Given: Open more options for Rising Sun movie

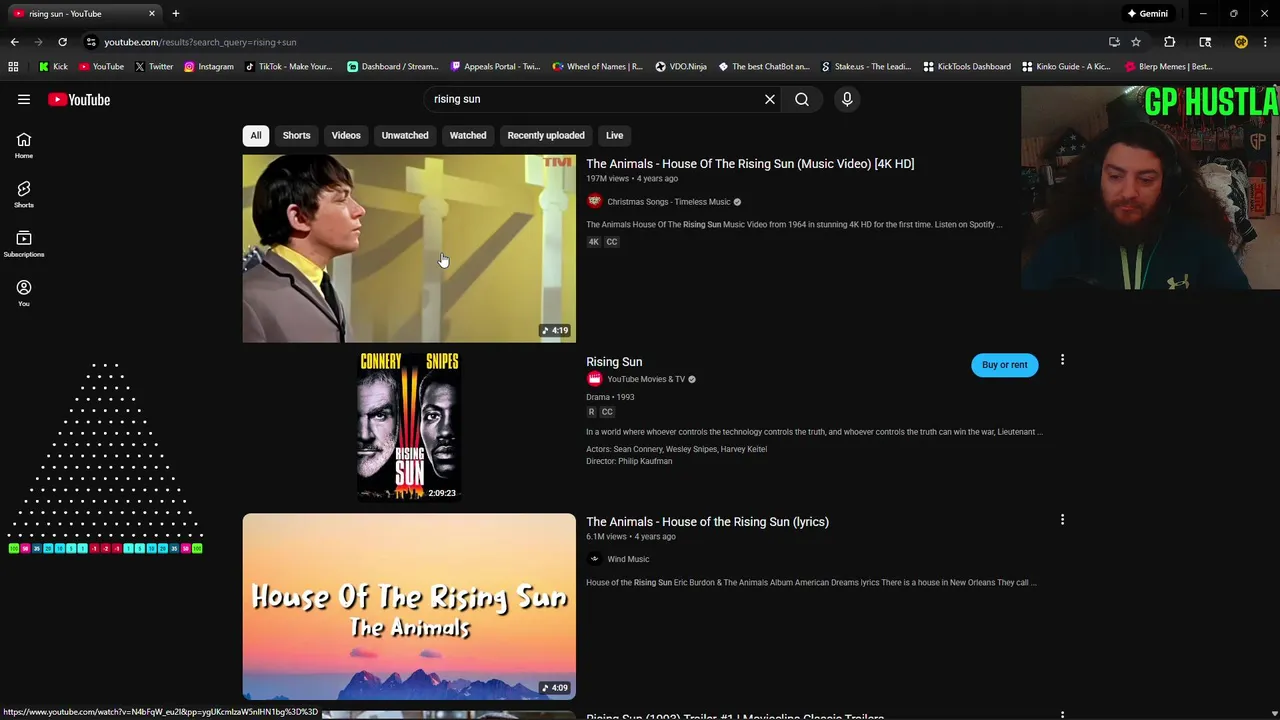Looking at the screenshot, I should (x=1062, y=360).
